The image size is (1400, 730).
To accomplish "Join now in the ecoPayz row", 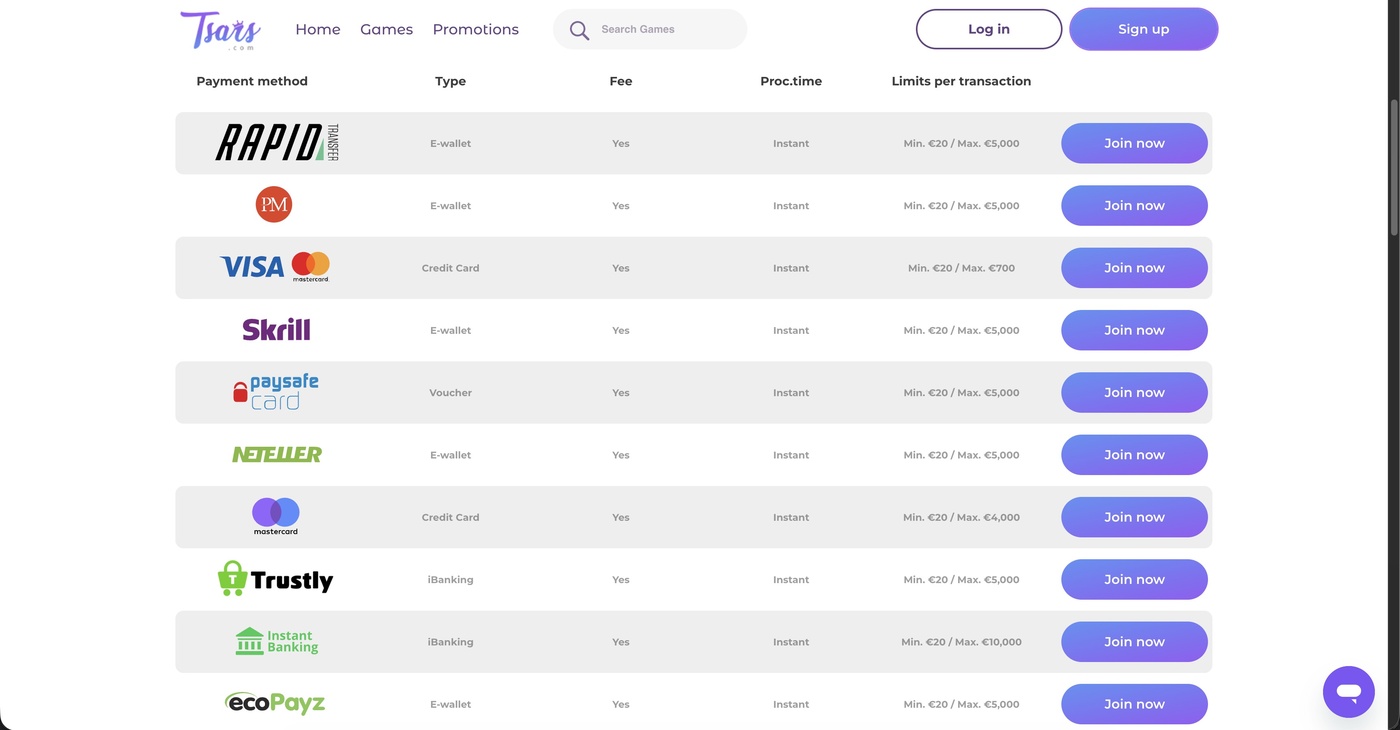I will [x=1134, y=704].
